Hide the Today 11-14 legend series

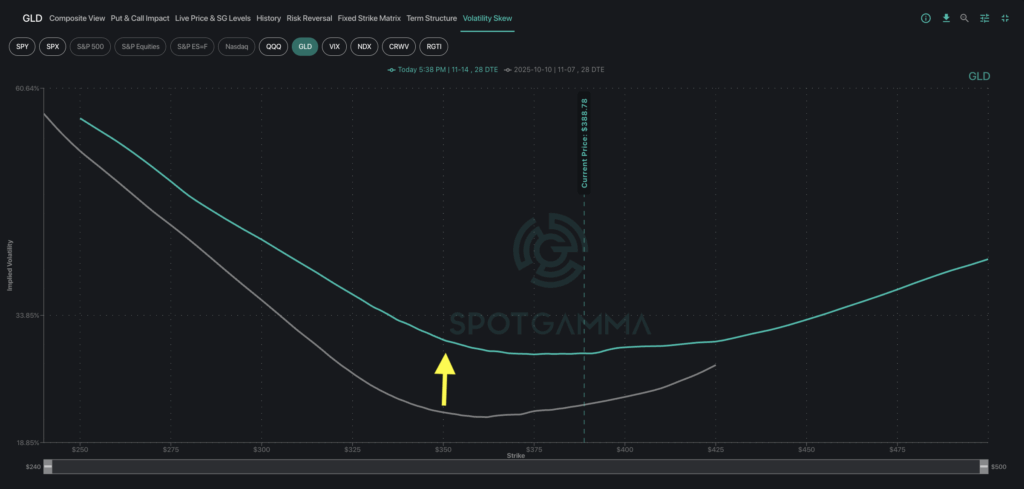click(443, 70)
